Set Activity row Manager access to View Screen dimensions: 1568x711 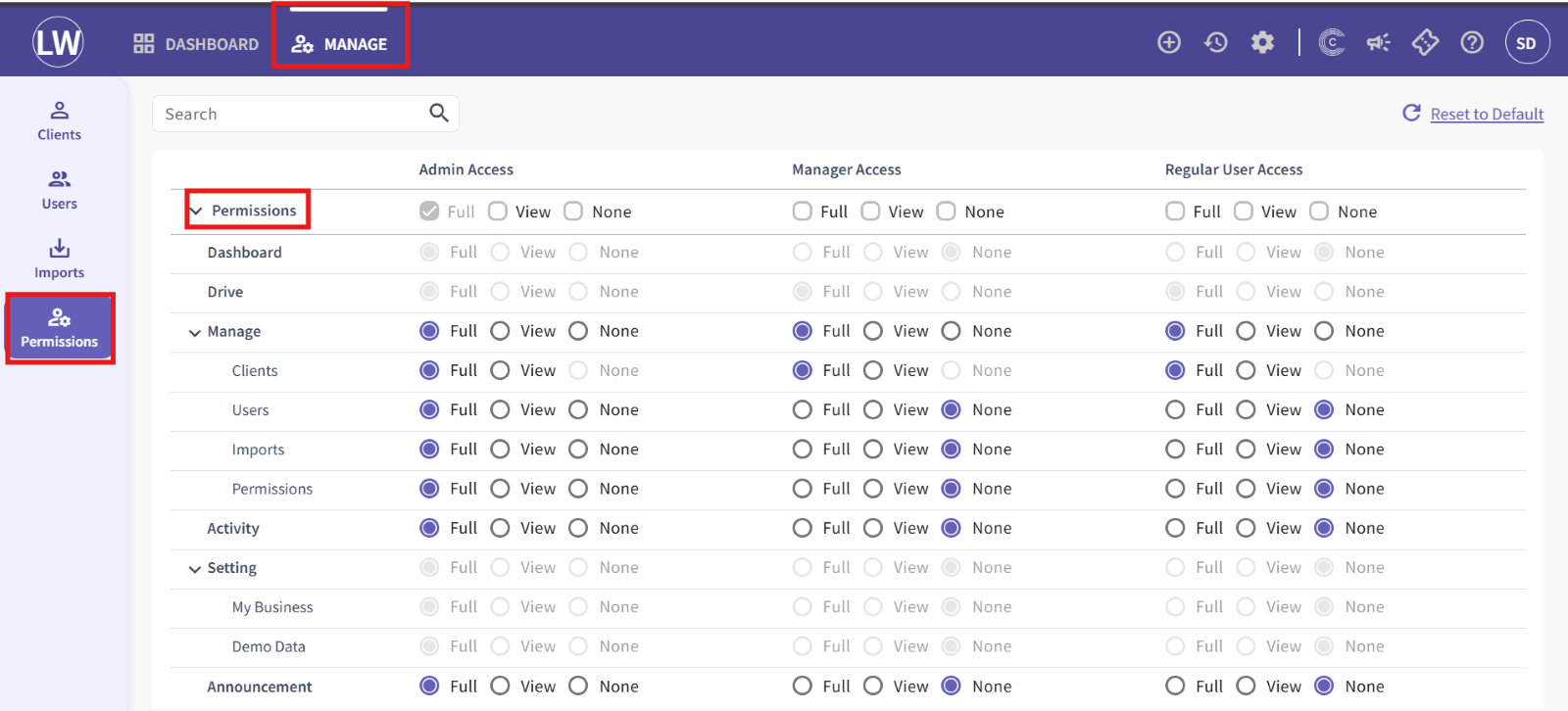pos(873,528)
